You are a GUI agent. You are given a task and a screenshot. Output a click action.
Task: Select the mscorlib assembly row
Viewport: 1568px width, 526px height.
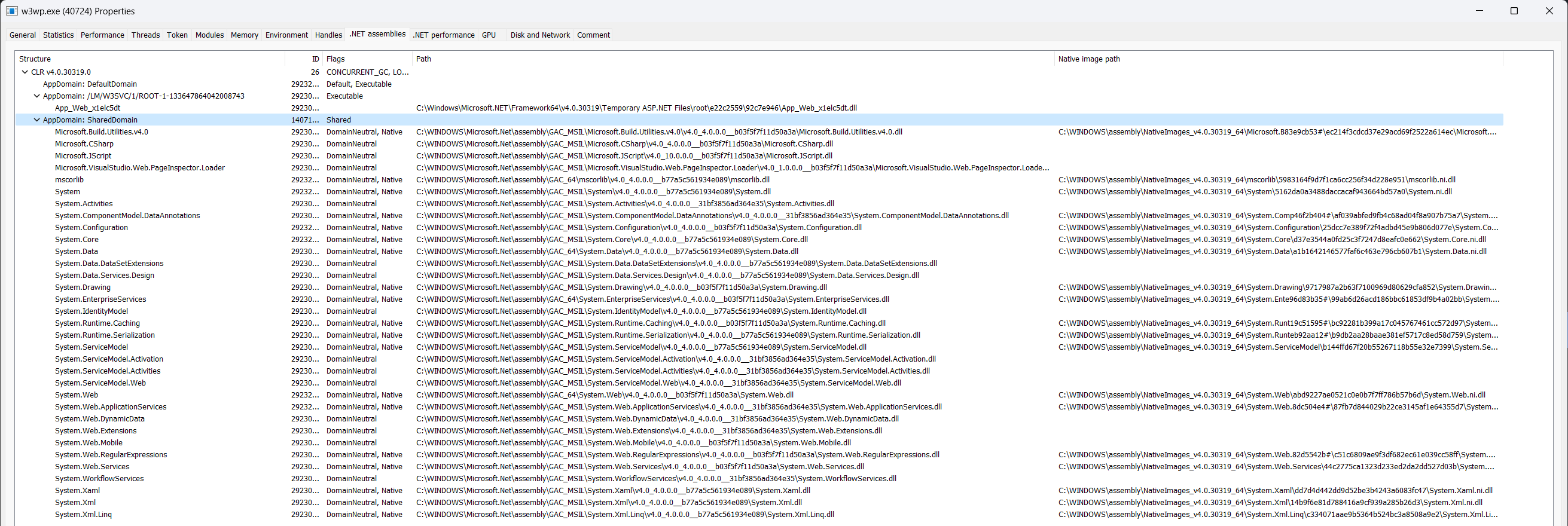tap(69, 180)
